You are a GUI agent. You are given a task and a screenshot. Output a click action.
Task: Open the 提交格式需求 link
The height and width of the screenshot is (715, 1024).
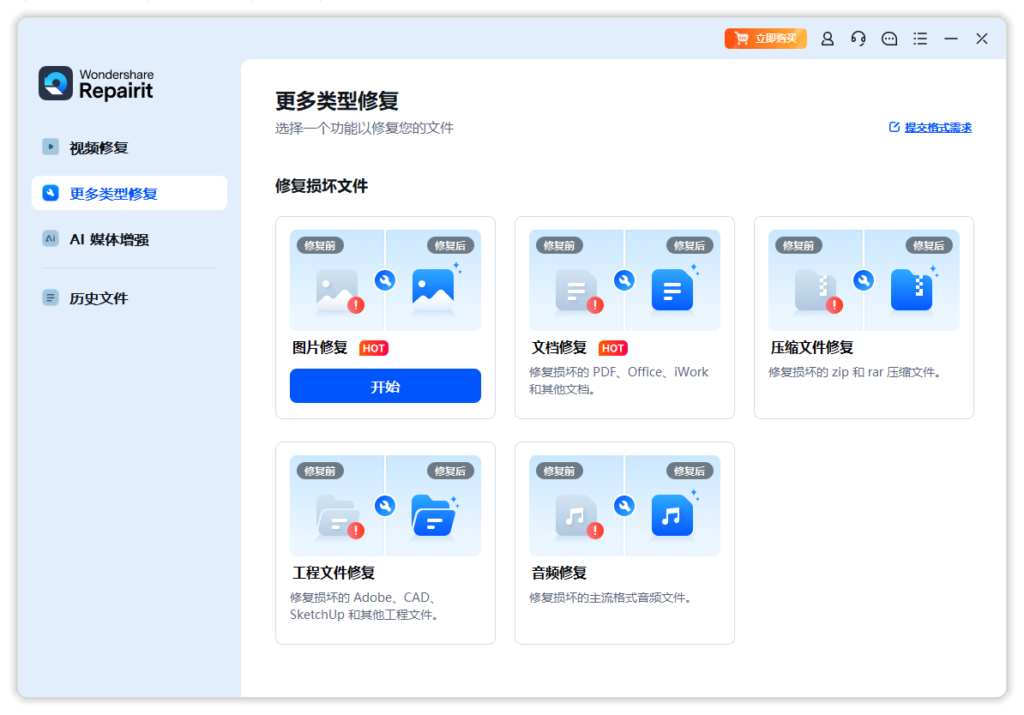[938, 127]
